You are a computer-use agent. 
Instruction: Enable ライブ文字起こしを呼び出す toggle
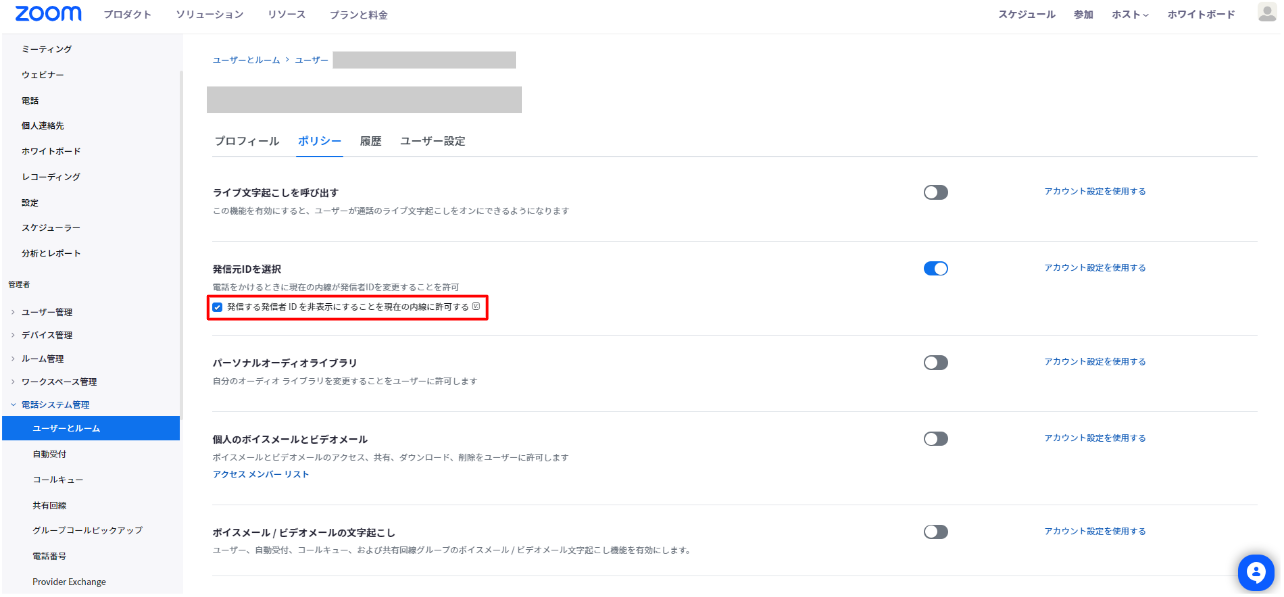[935, 192]
